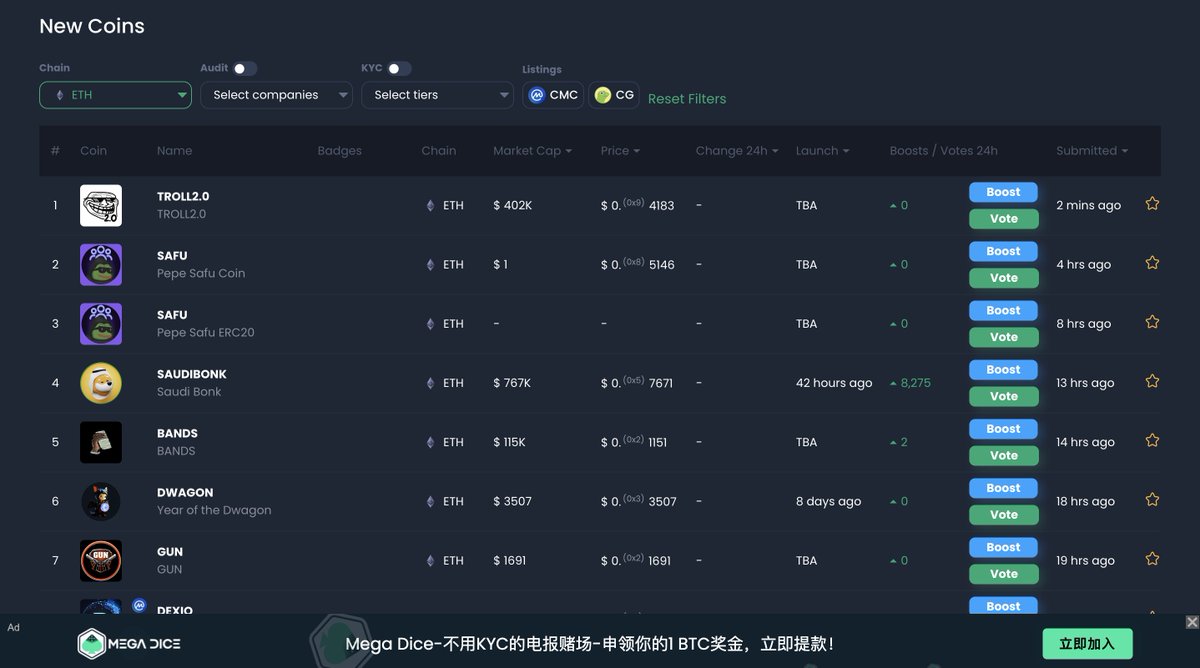Star the GUN coin row
The width and height of the screenshot is (1200, 668).
[1152, 558]
